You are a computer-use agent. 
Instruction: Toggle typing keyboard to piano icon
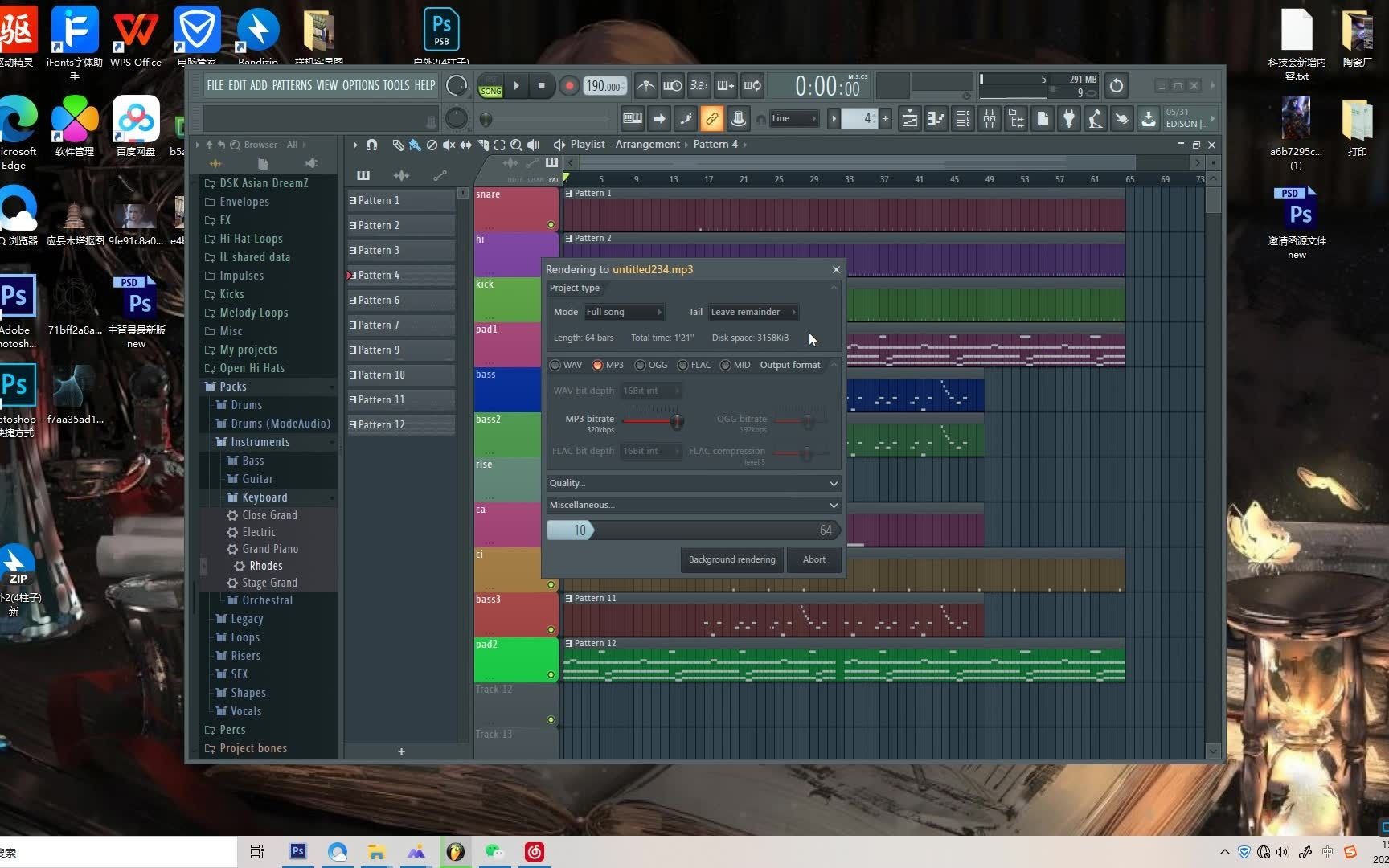point(633,119)
